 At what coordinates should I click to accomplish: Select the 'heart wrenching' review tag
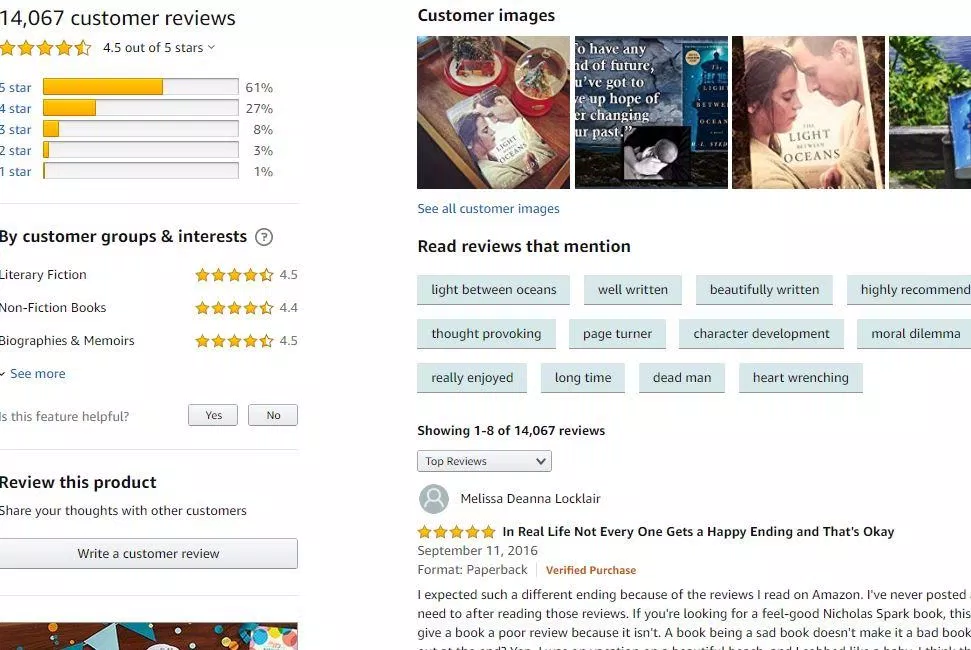(x=800, y=378)
